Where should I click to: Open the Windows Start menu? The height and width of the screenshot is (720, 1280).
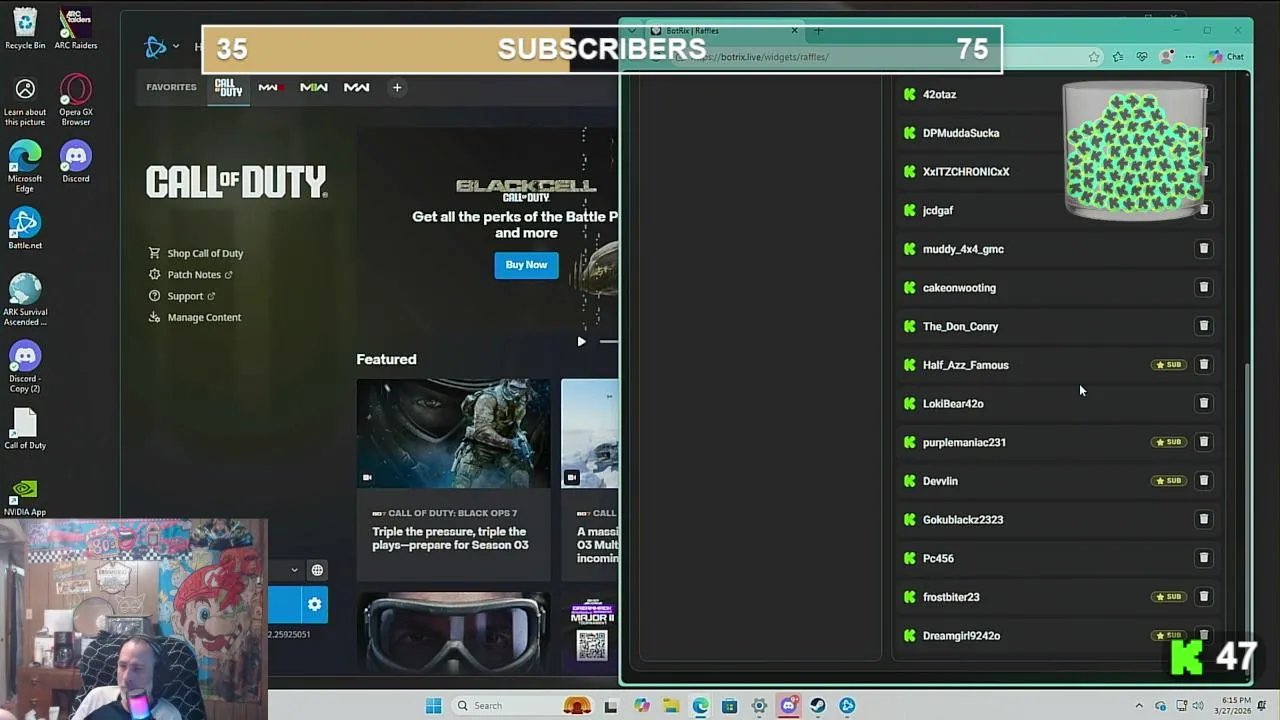[433, 706]
